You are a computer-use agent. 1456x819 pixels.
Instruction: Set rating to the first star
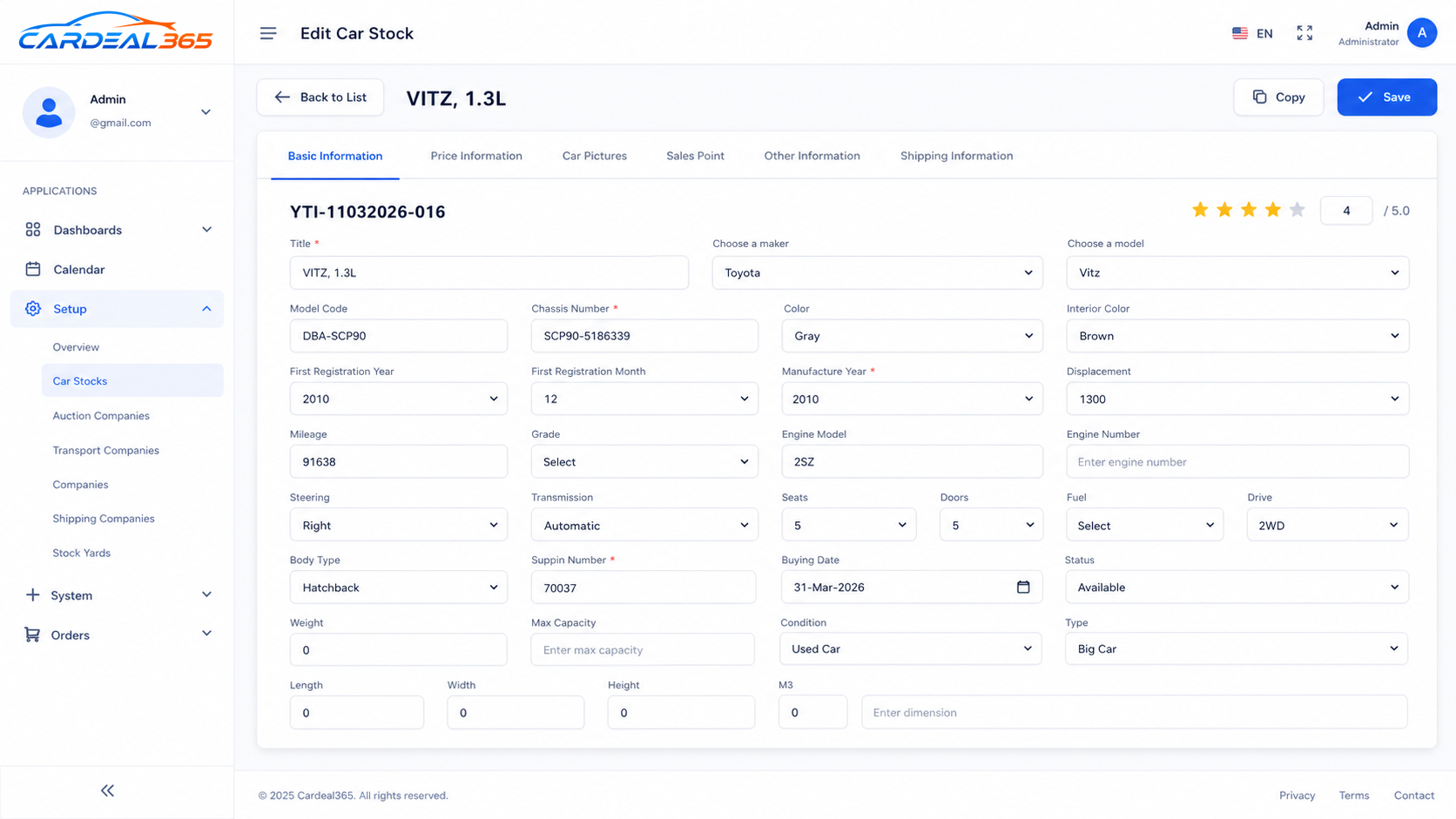tap(1200, 210)
